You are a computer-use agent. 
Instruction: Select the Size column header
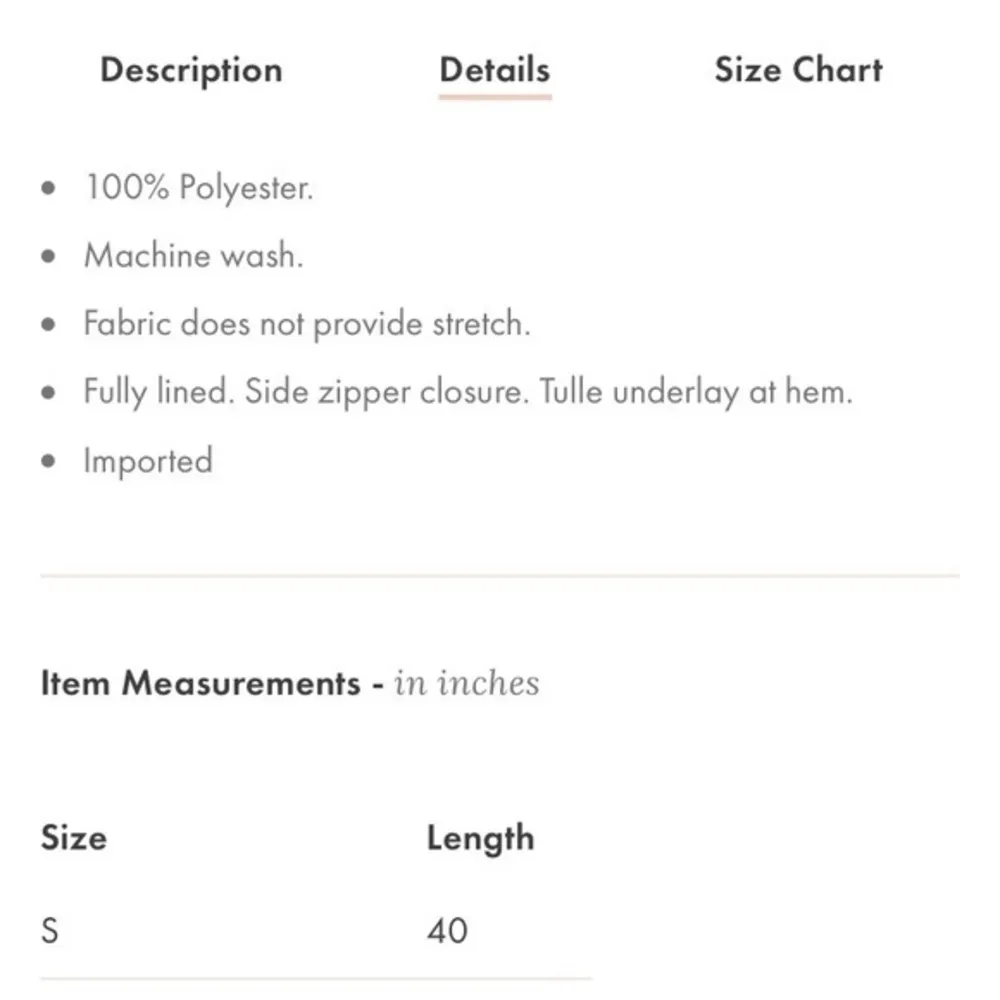tap(72, 838)
